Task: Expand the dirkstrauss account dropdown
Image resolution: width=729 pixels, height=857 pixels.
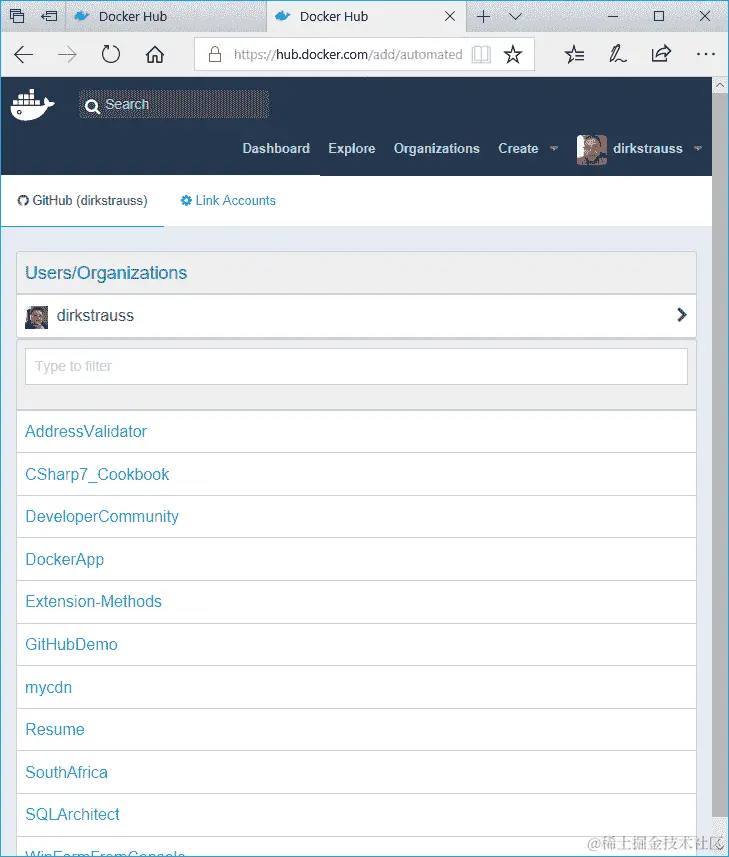Action: 657,149
